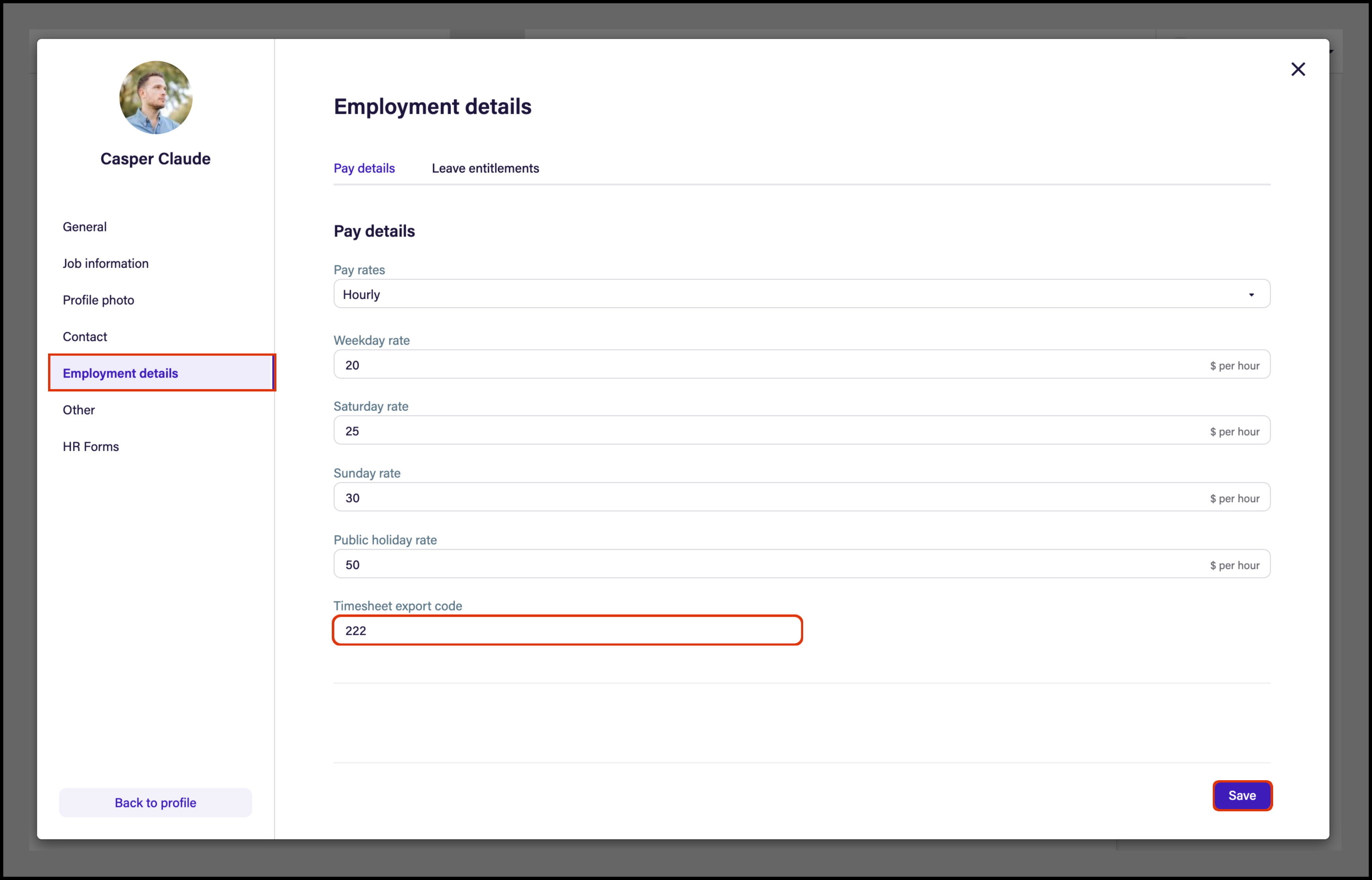
Task: Save the employment details
Action: [x=1242, y=795]
